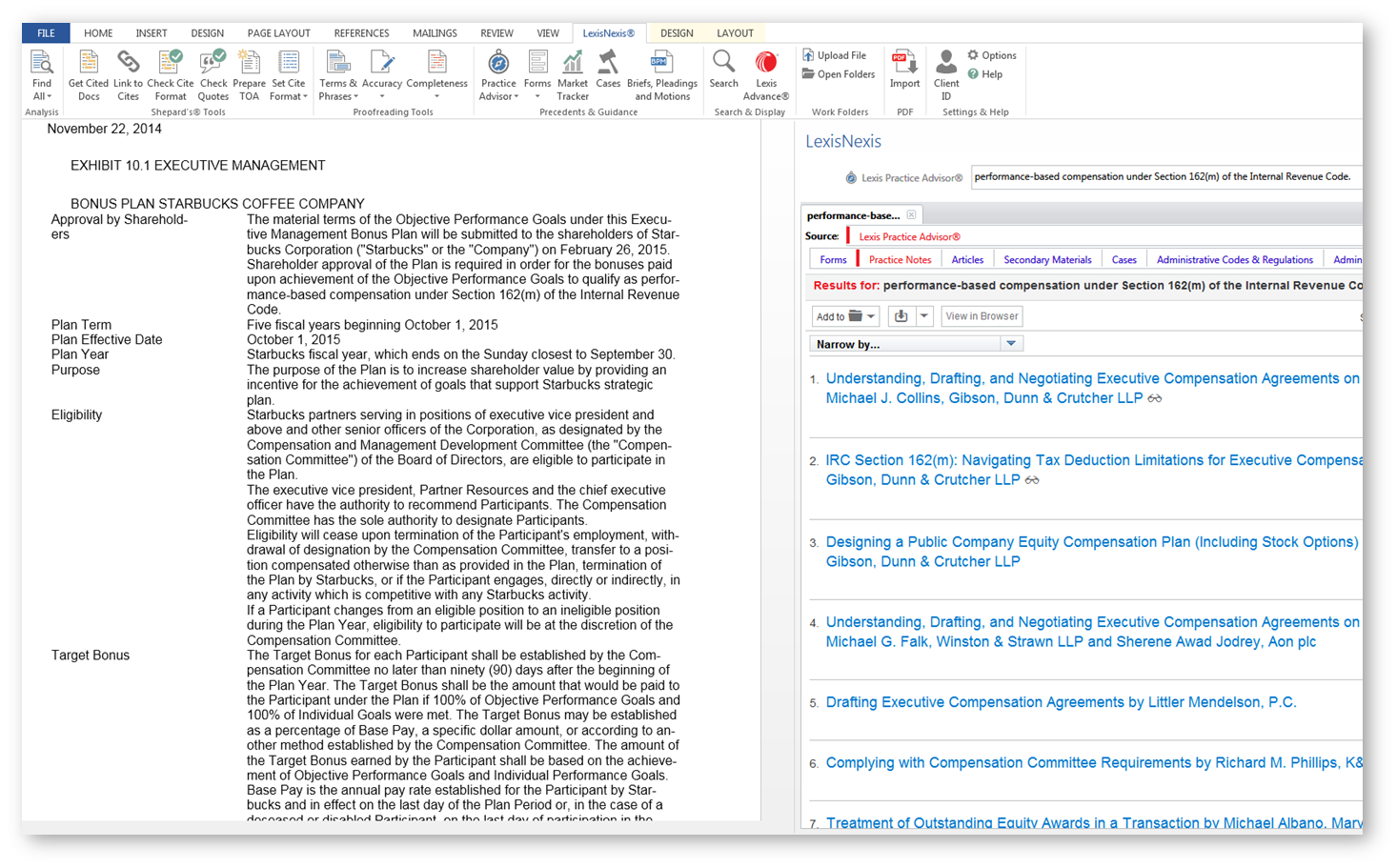Switch to the Forms results tab

pos(833,259)
